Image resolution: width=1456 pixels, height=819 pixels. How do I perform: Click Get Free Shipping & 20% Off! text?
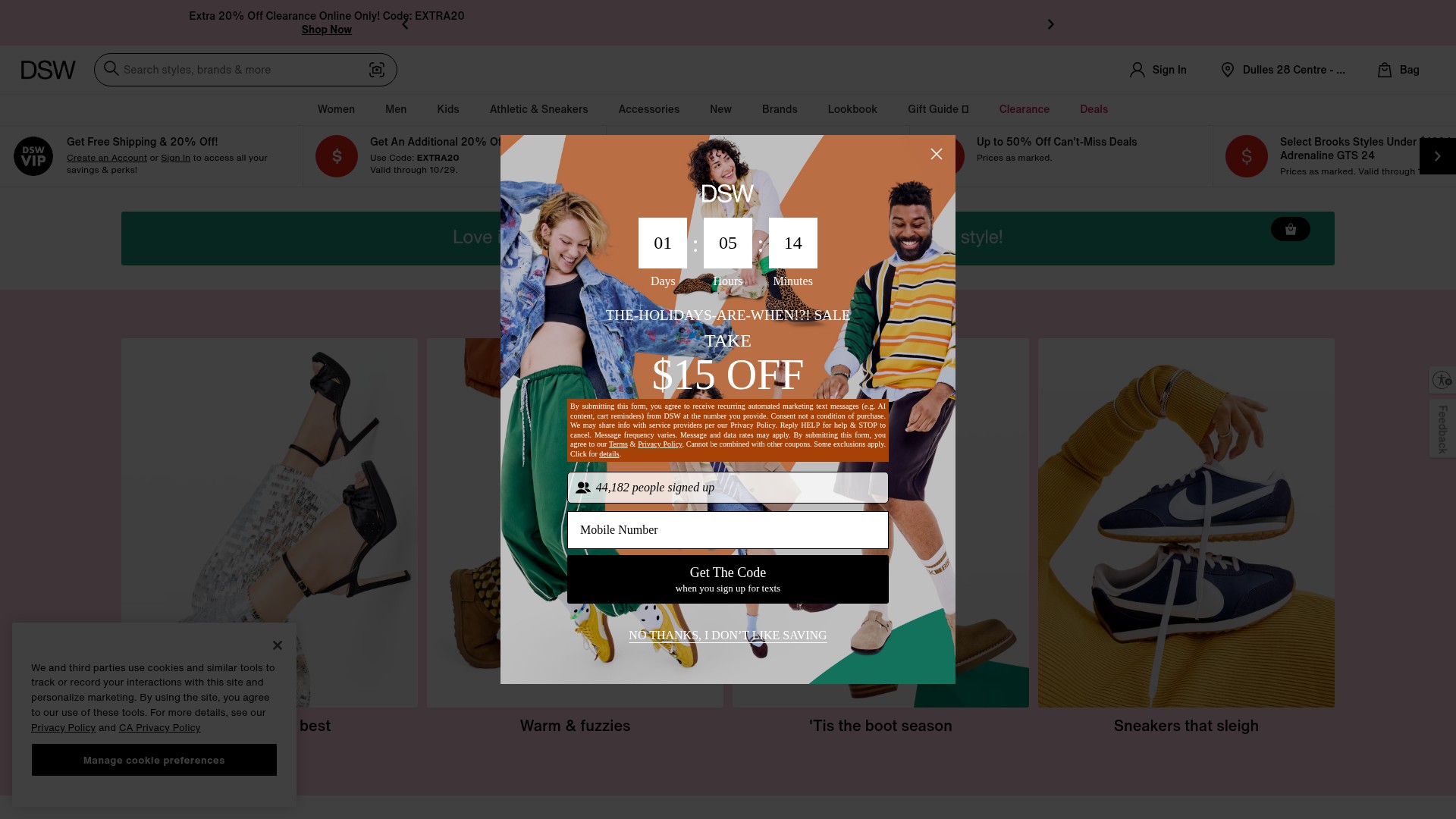(142, 142)
